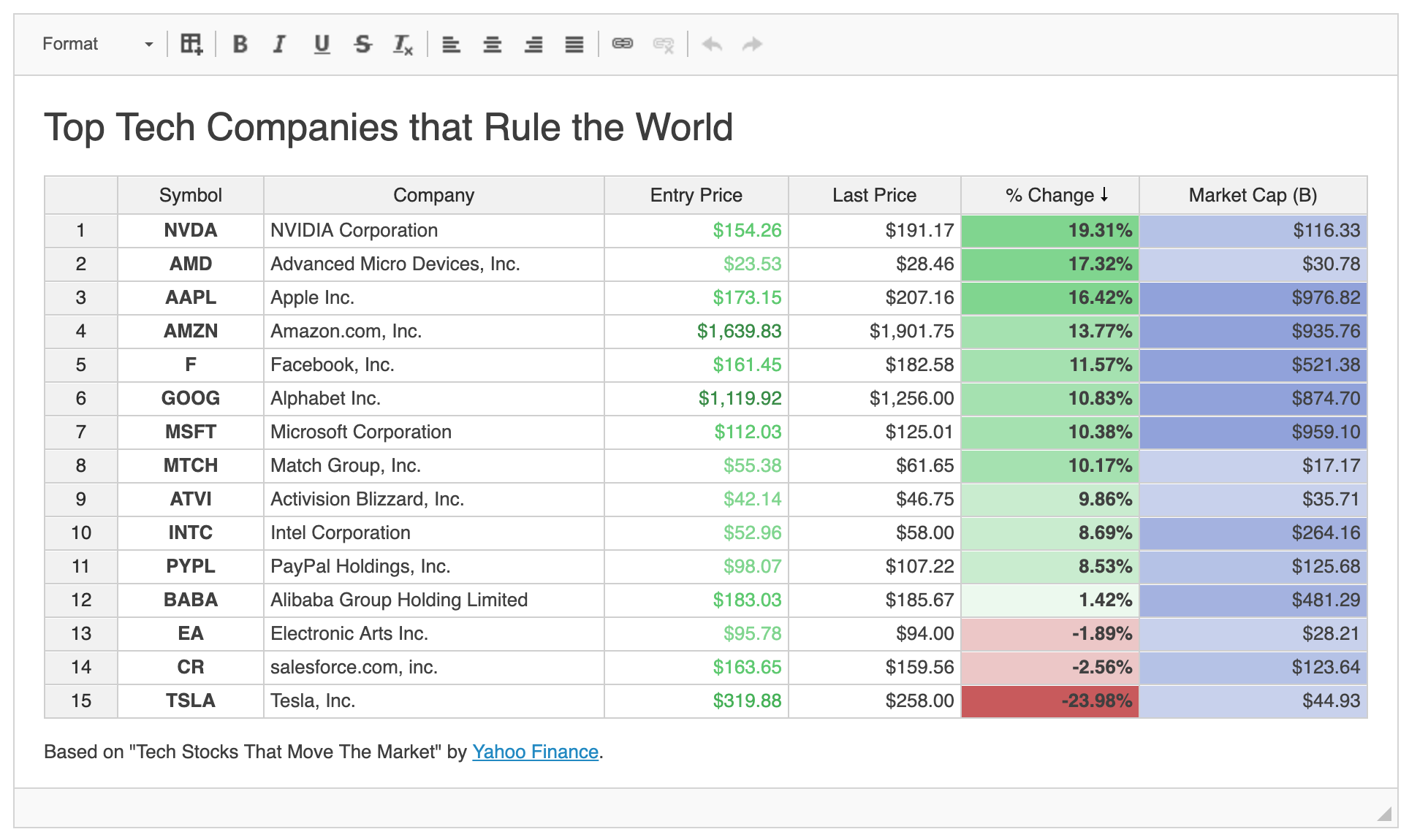Screen dimensions: 1409x840
Task: Select the 1.42% change cell
Action: click(1050, 600)
